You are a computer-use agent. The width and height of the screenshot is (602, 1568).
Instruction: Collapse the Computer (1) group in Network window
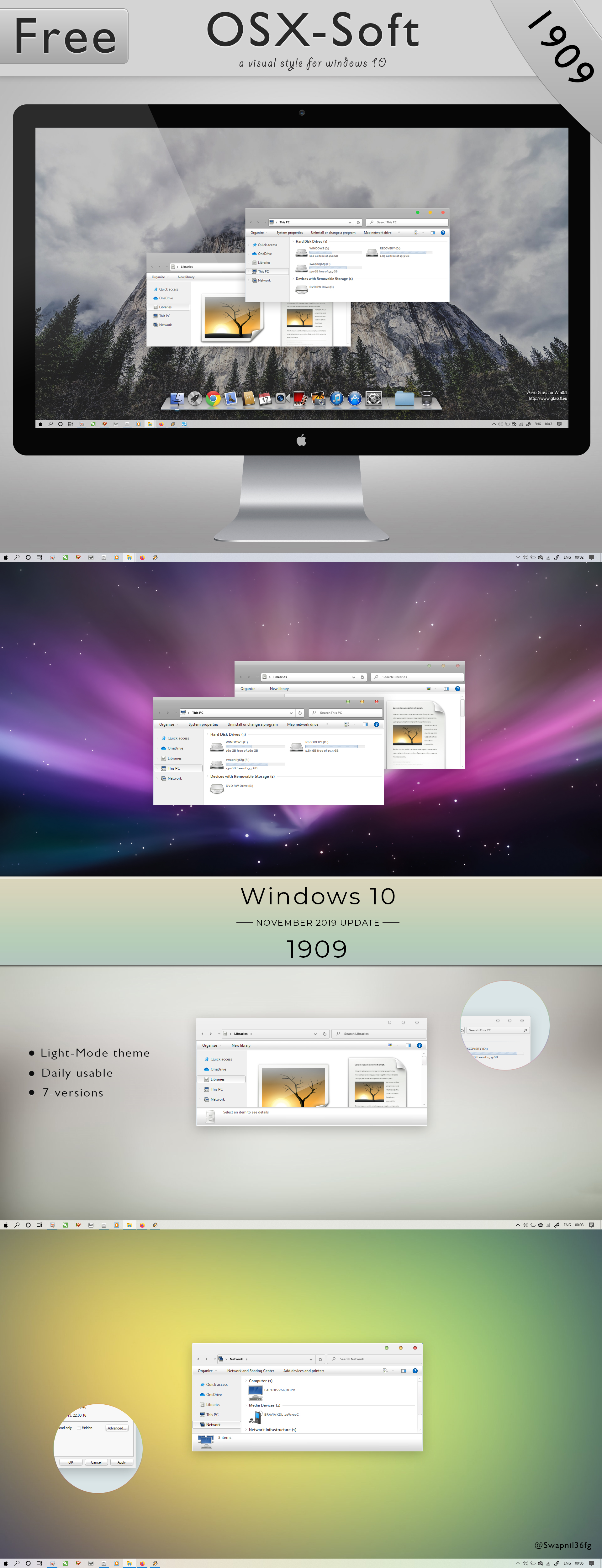pos(246,1381)
